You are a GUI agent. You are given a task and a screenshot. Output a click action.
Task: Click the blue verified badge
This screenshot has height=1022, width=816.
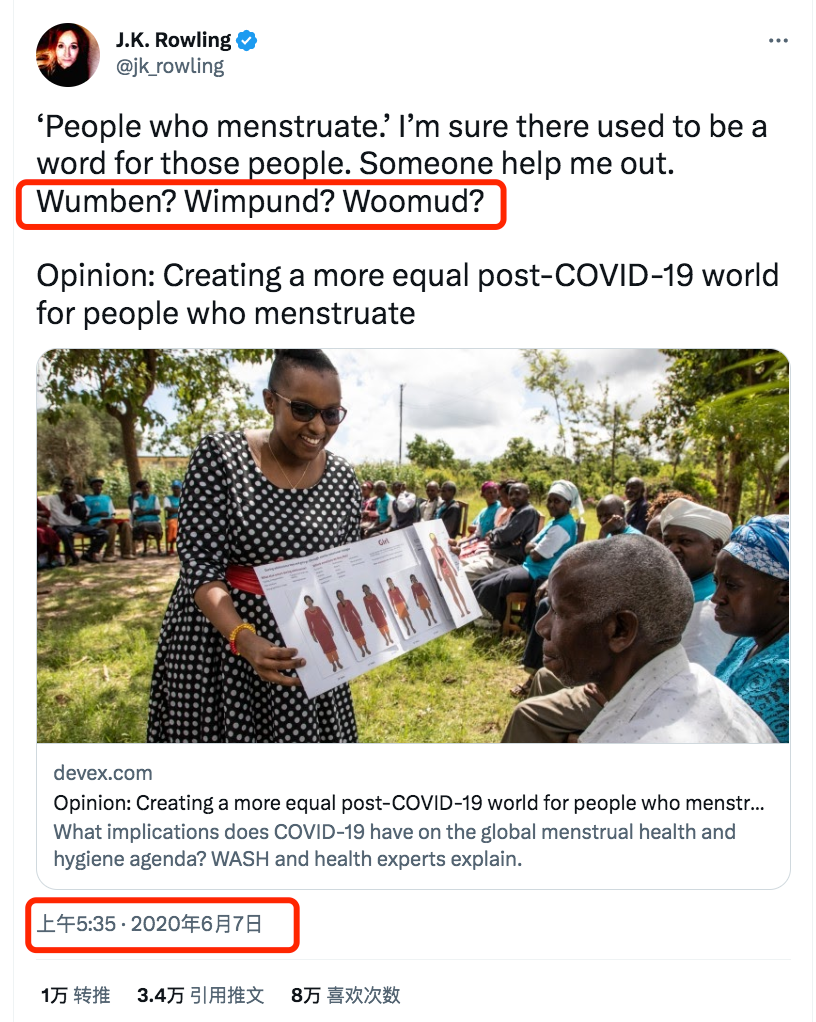point(246,40)
